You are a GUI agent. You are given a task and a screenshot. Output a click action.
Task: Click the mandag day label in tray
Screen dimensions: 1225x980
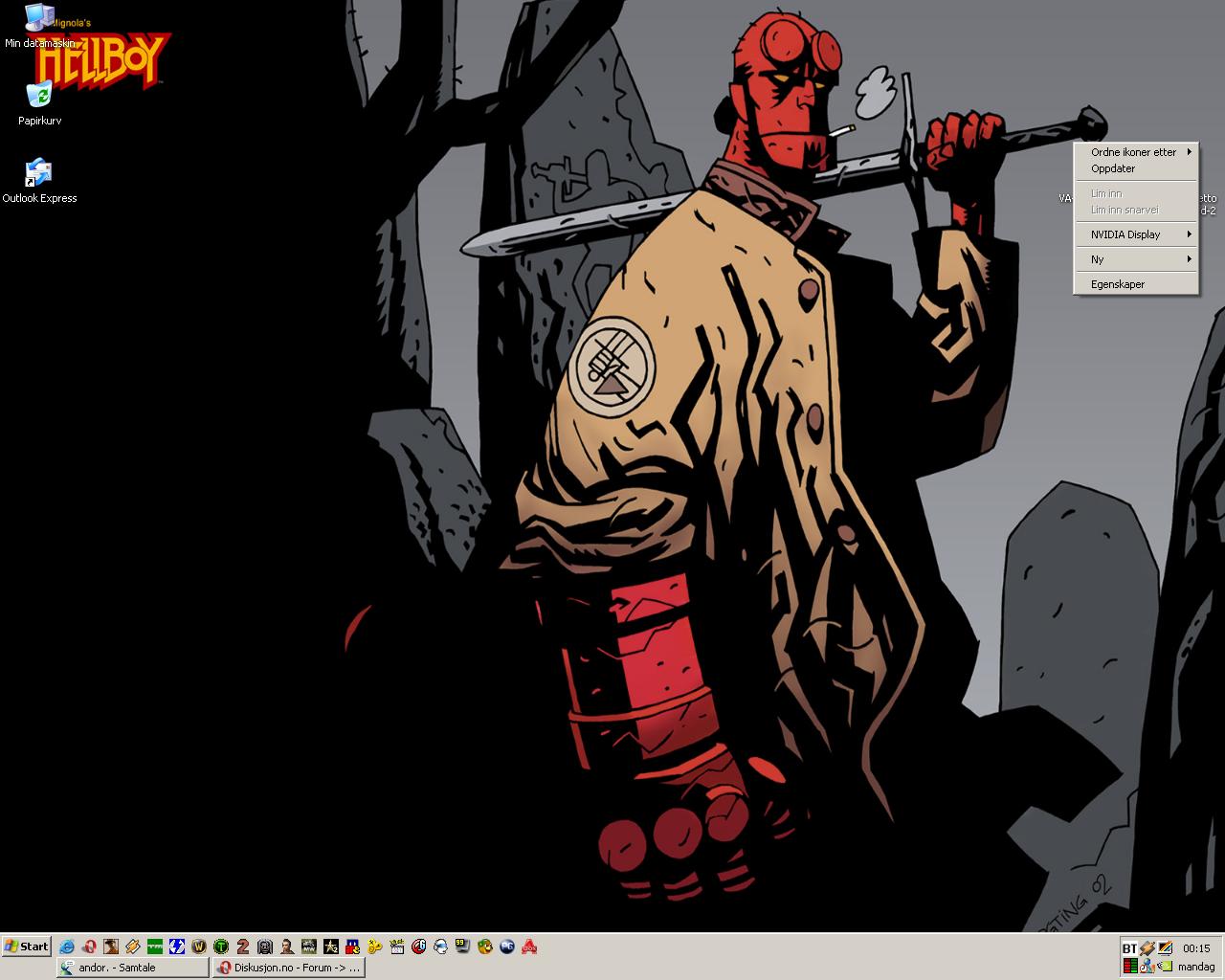click(x=1196, y=967)
